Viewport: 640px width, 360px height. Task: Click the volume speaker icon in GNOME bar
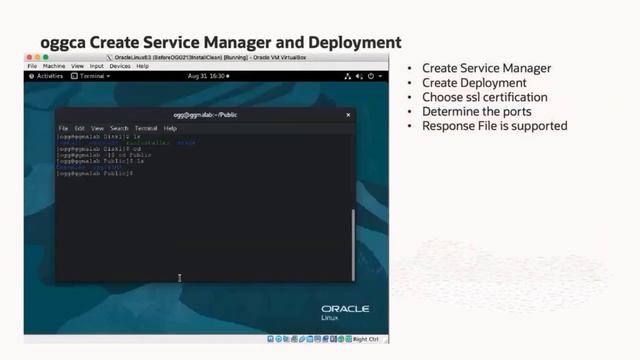click(x=359, y=76)
